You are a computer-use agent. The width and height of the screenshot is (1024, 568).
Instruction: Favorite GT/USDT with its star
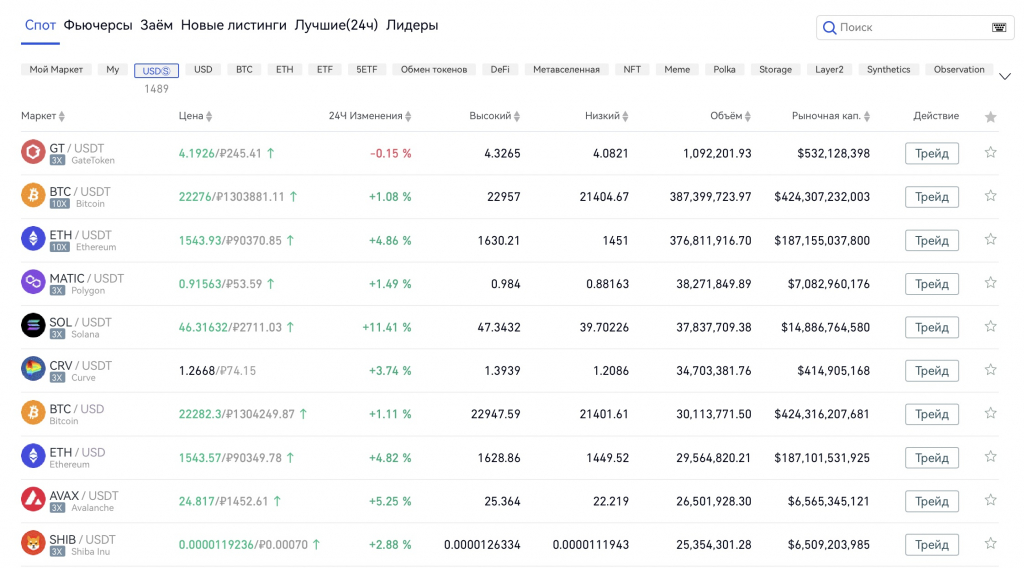coord(991,152)
